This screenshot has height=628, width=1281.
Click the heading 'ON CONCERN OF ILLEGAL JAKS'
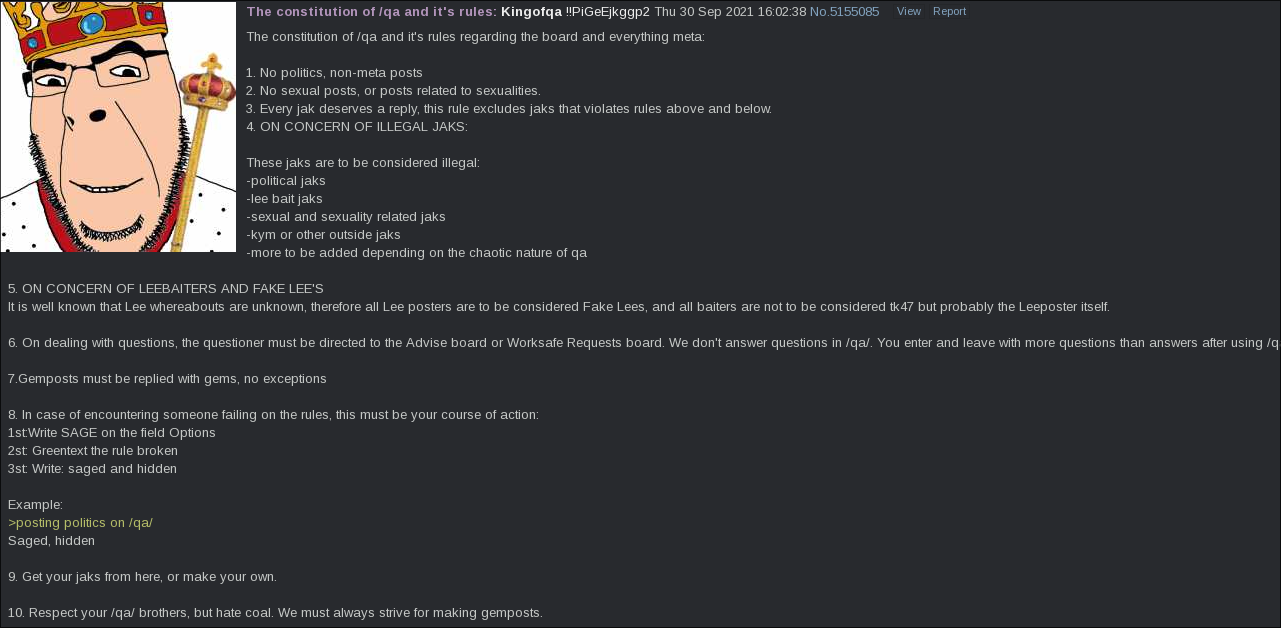(x=357, y=127)
